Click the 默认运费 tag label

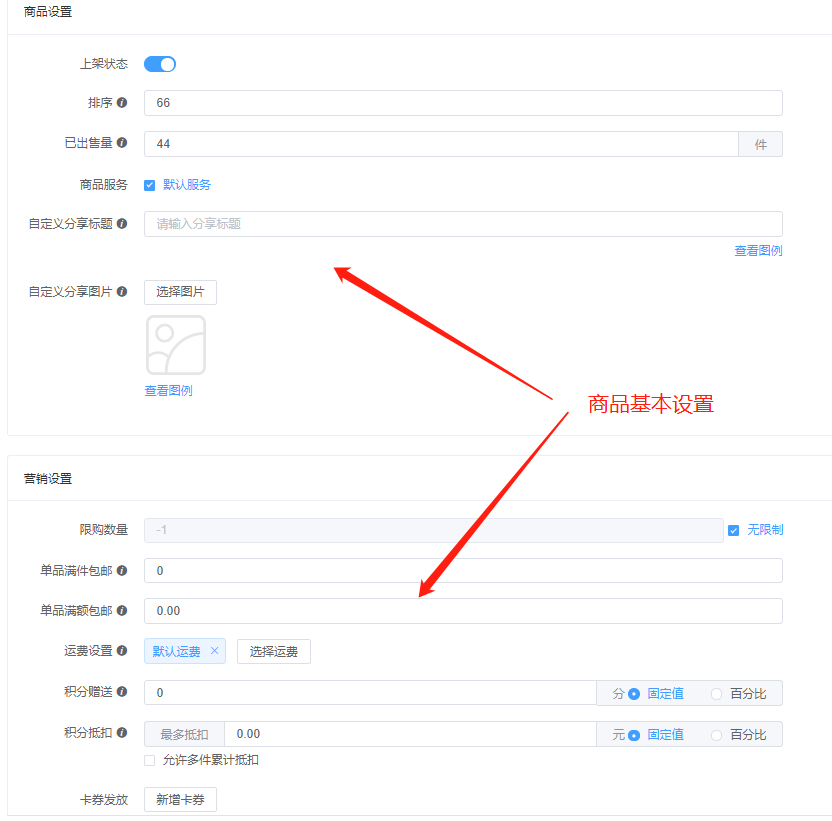click(176, 652)
